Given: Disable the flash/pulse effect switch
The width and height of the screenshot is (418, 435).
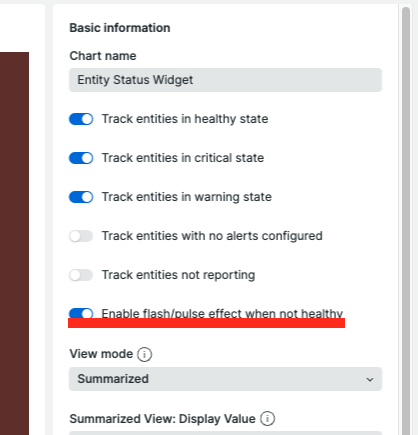Looking at the screenshot, I should (x=81, y=313).
